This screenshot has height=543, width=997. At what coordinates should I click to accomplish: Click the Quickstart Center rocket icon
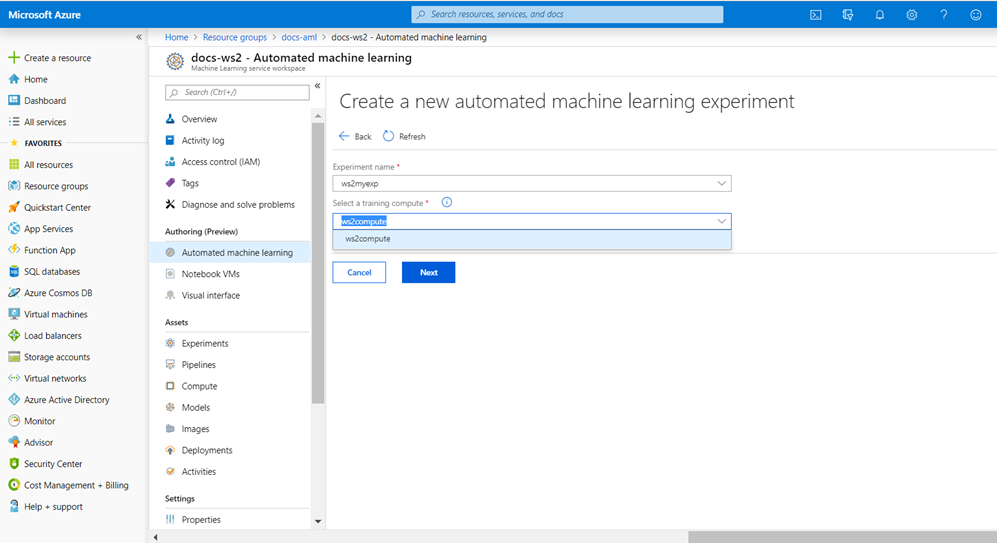[x=14, y=207]
